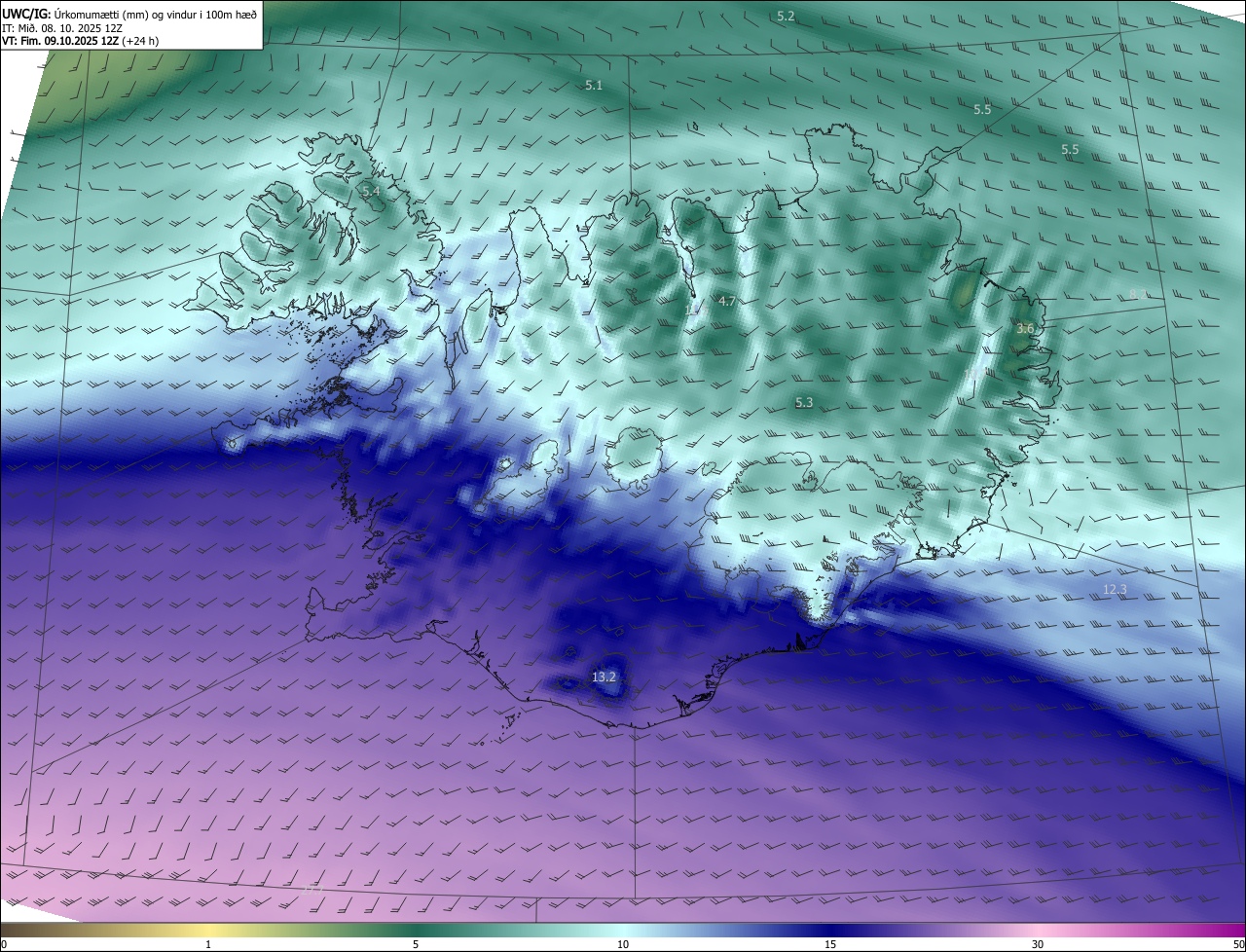This screenshot has width=1246, height=952.
Task: Click the maximum value label '13.2'
Action: pyautogui.click(x=604, y=677)
